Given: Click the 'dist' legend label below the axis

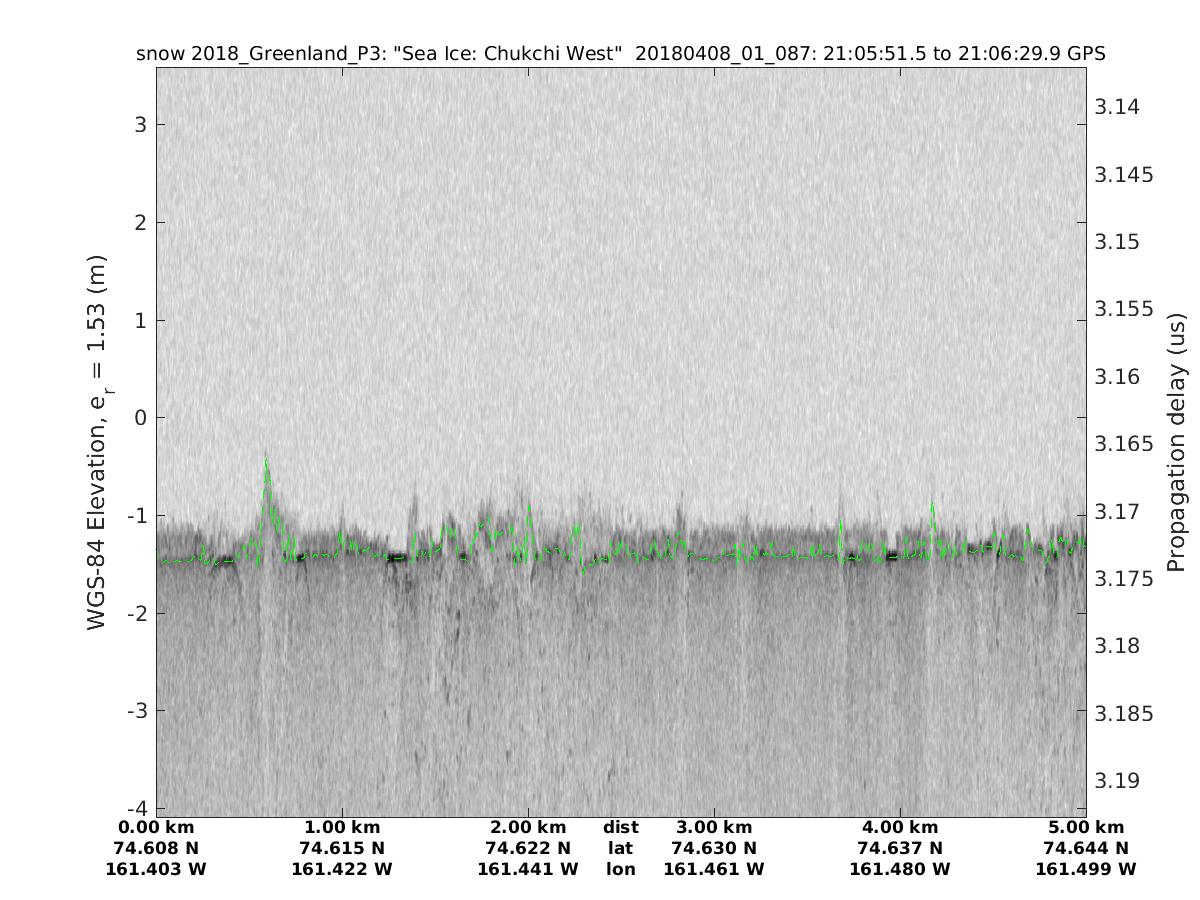Looking at the screenshot, I should click(x=621, y=827).
